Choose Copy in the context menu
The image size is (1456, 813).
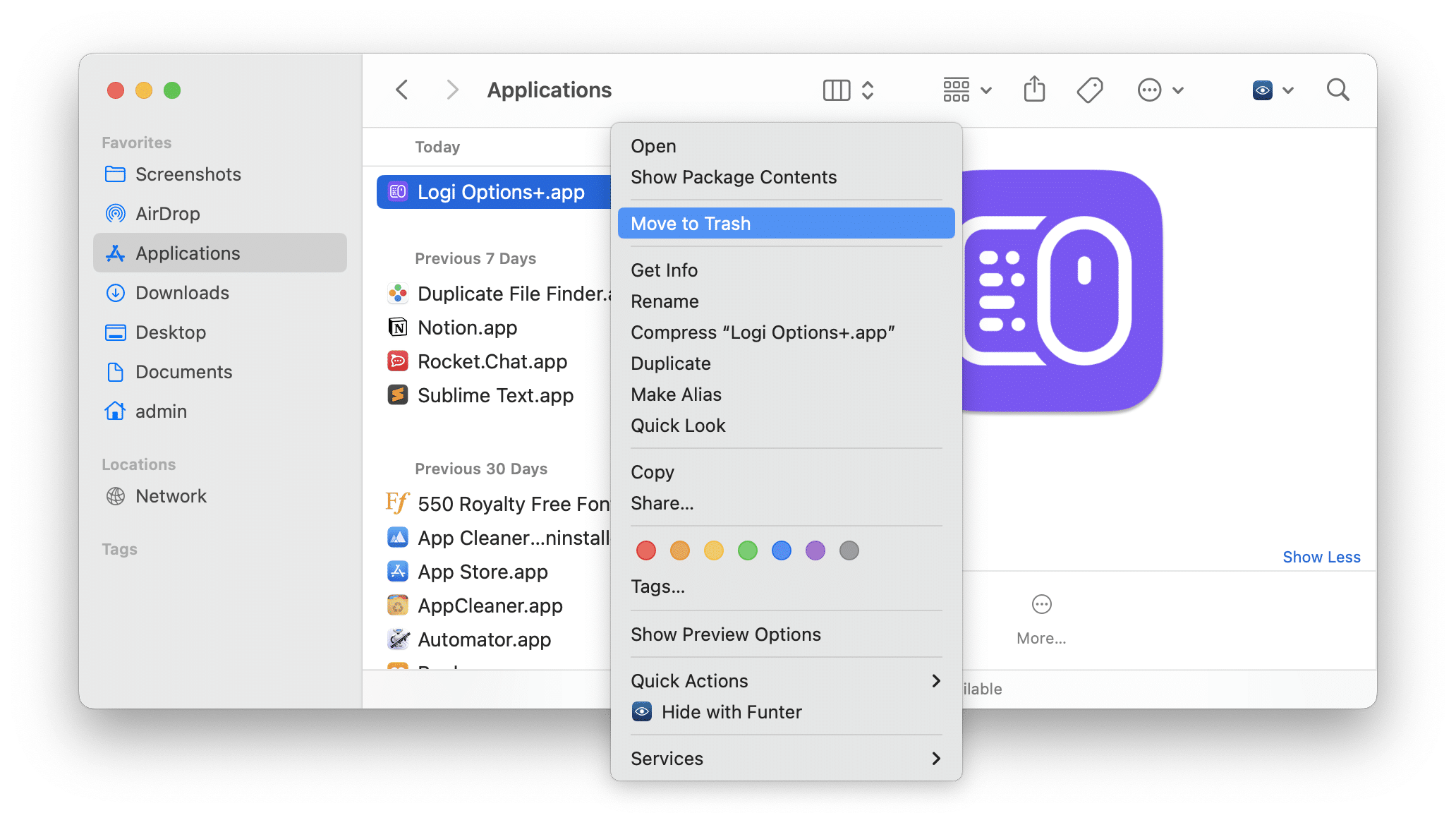[x=786, y=472]
